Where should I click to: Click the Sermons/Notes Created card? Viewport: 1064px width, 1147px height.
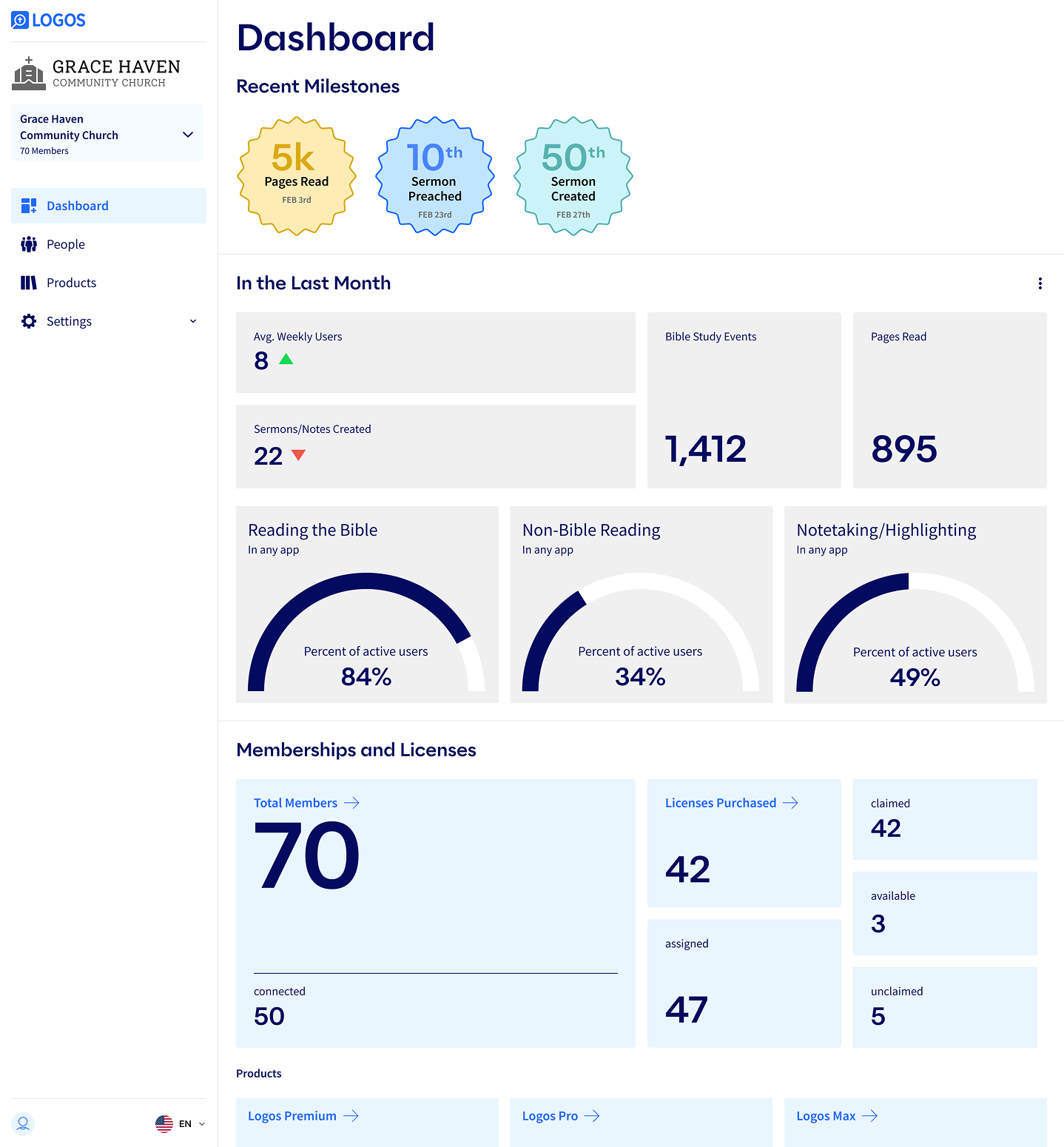click(x=436, y=446)
